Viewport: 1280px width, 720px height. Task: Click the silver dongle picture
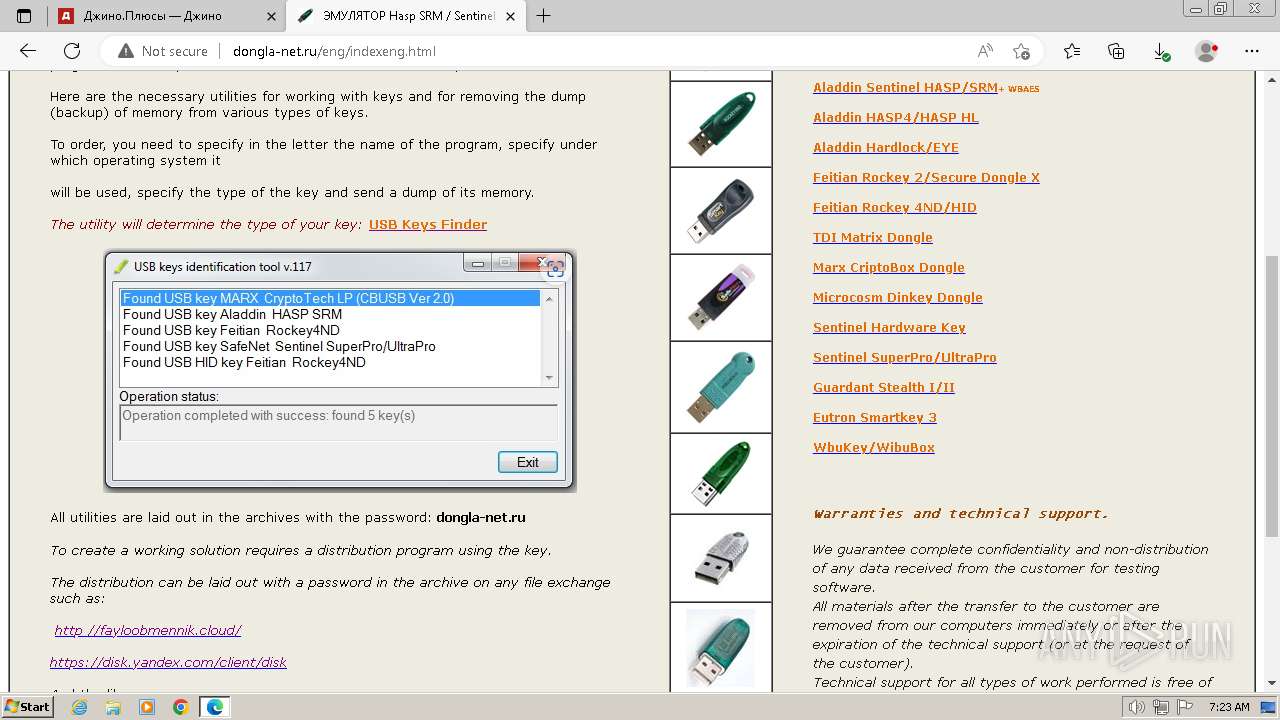pyautogui.click(x=721, y=559)
